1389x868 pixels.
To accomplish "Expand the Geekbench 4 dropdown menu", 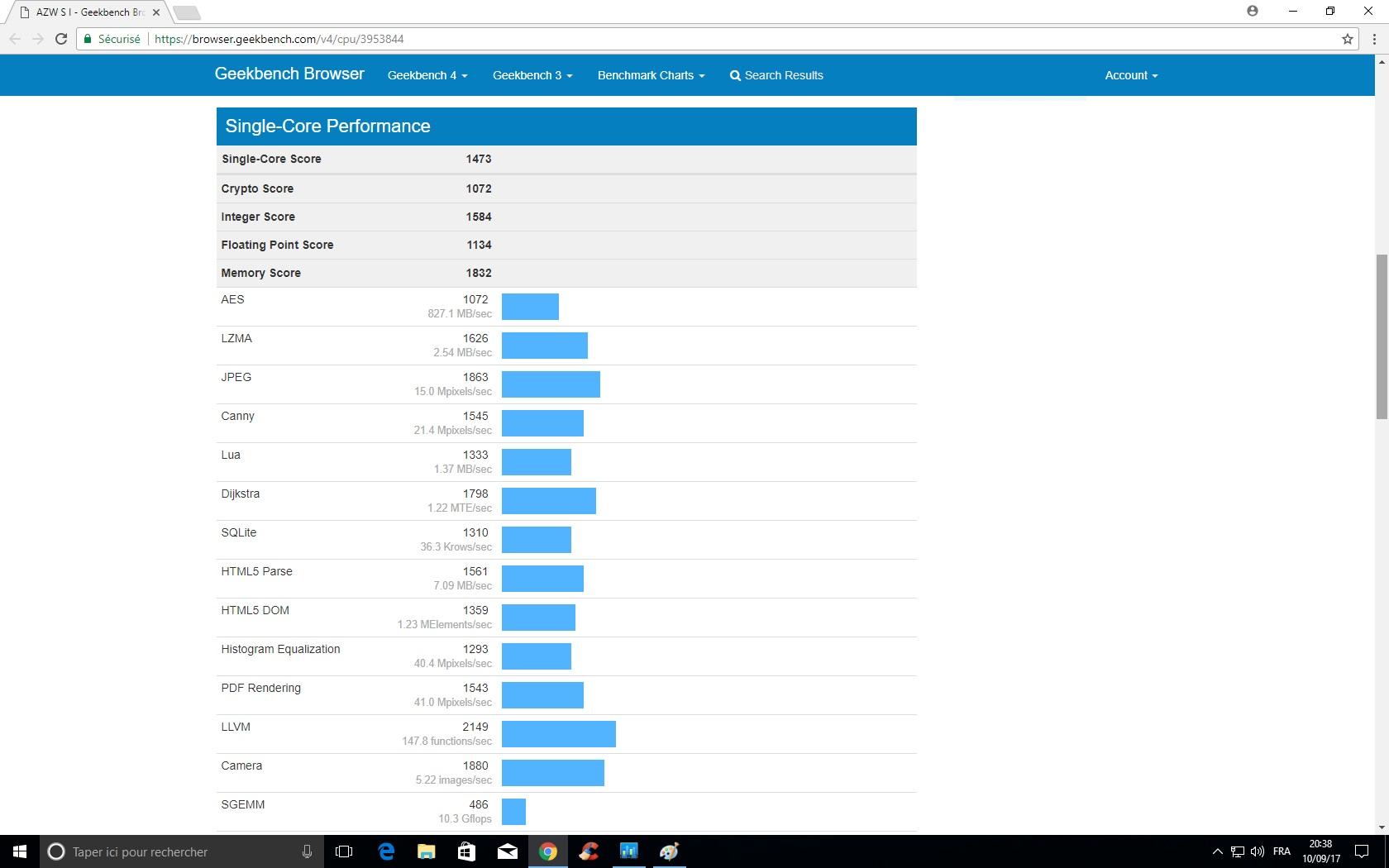I will pyautogui.click(x=427, y=75).
